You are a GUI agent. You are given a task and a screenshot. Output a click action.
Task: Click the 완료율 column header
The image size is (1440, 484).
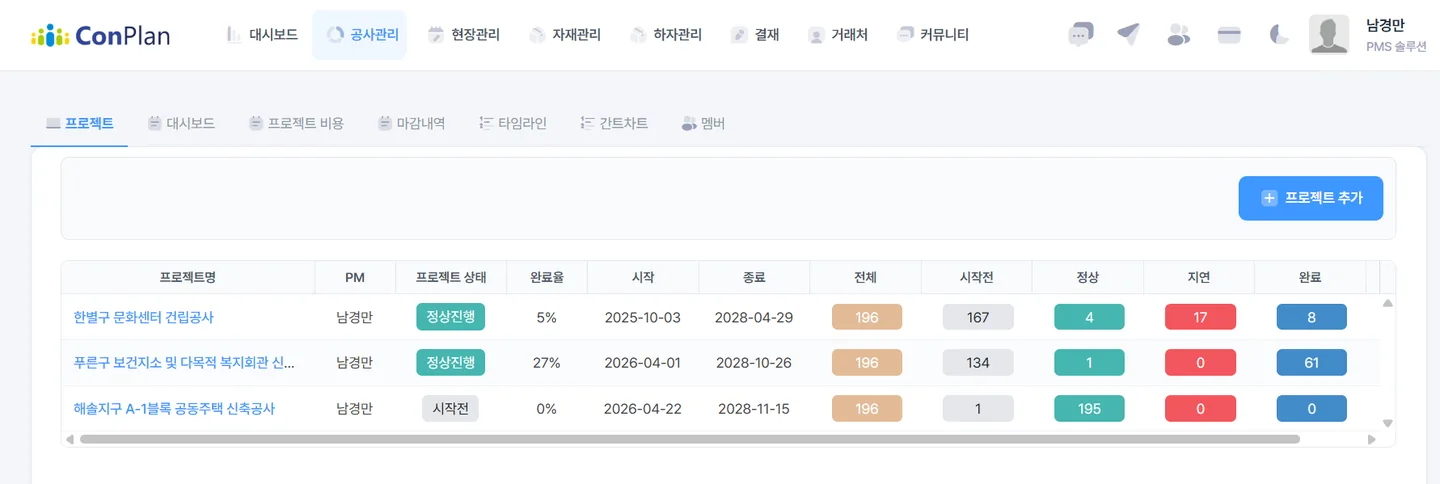(546, 277)
